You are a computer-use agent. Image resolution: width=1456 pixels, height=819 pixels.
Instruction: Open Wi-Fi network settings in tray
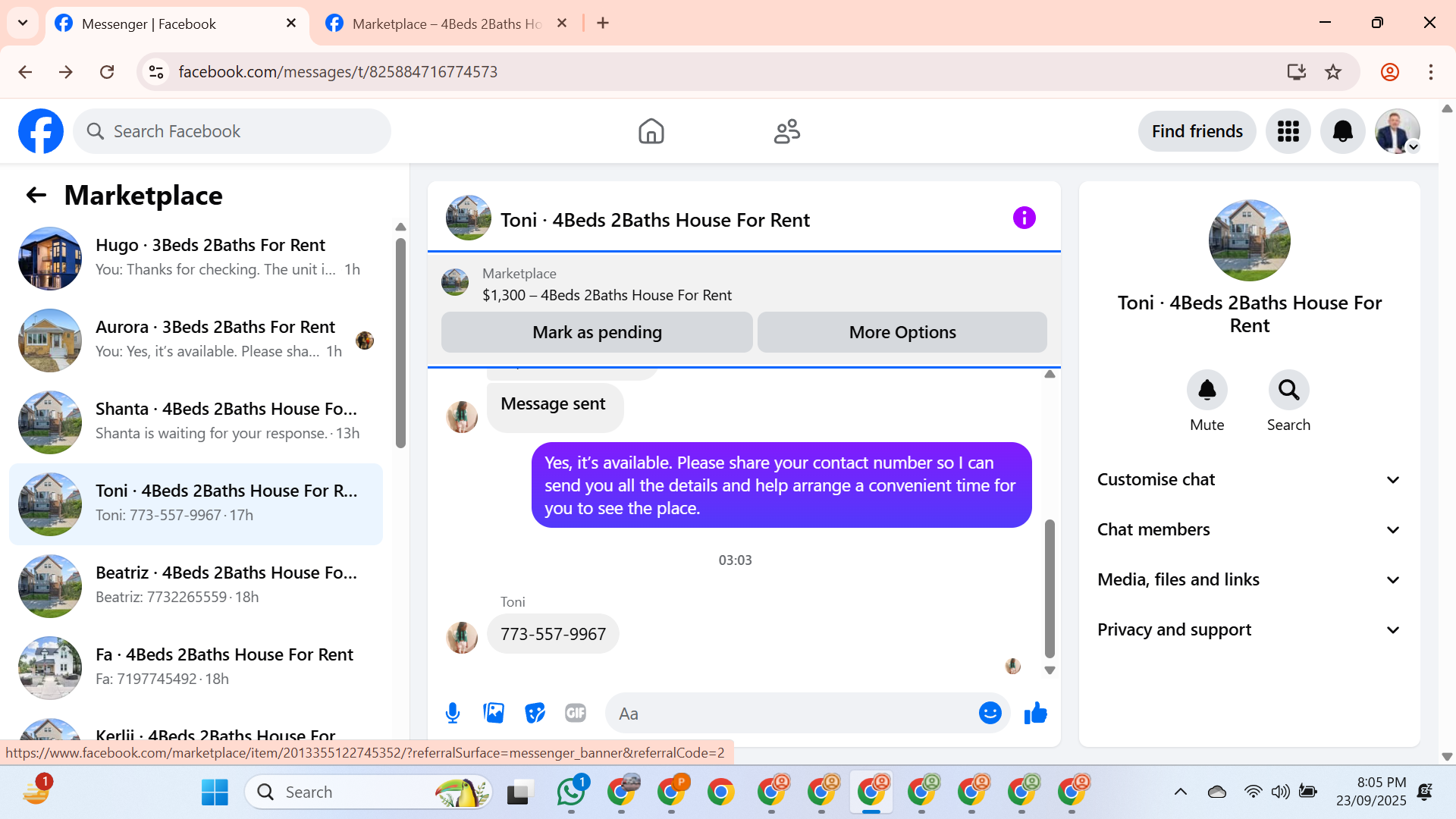tap(1253, 792)
